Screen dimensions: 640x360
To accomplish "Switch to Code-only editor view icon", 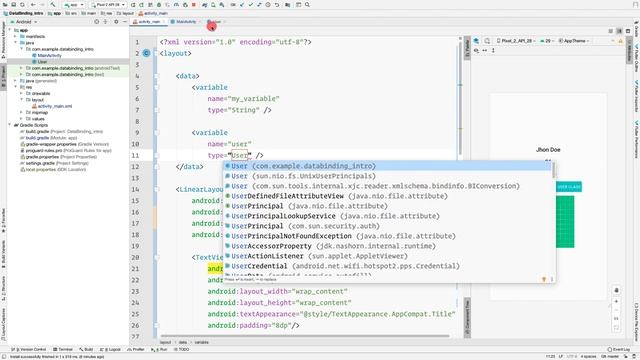I will [611, 31].
